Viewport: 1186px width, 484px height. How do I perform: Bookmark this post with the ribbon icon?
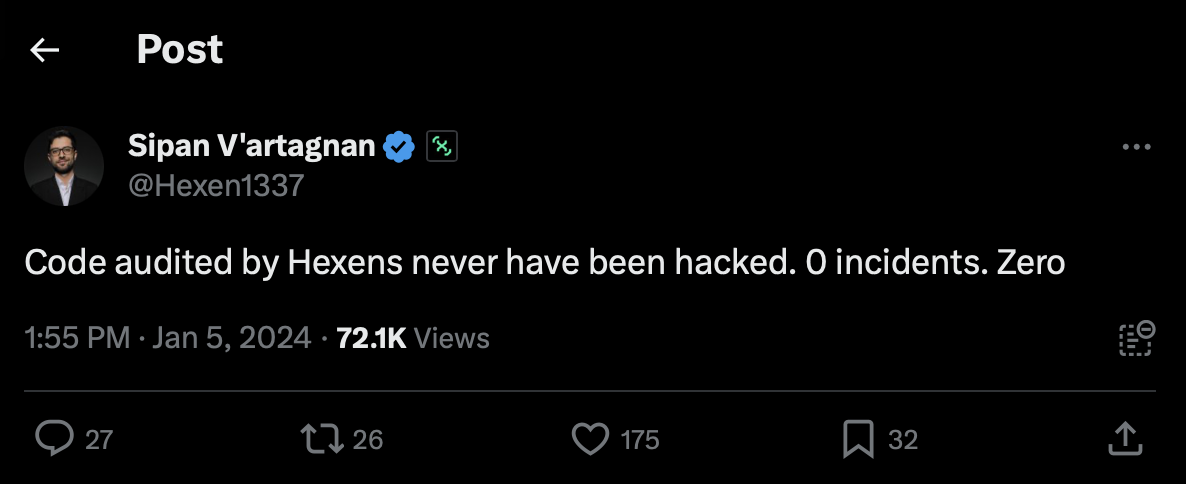pos(859,438)
